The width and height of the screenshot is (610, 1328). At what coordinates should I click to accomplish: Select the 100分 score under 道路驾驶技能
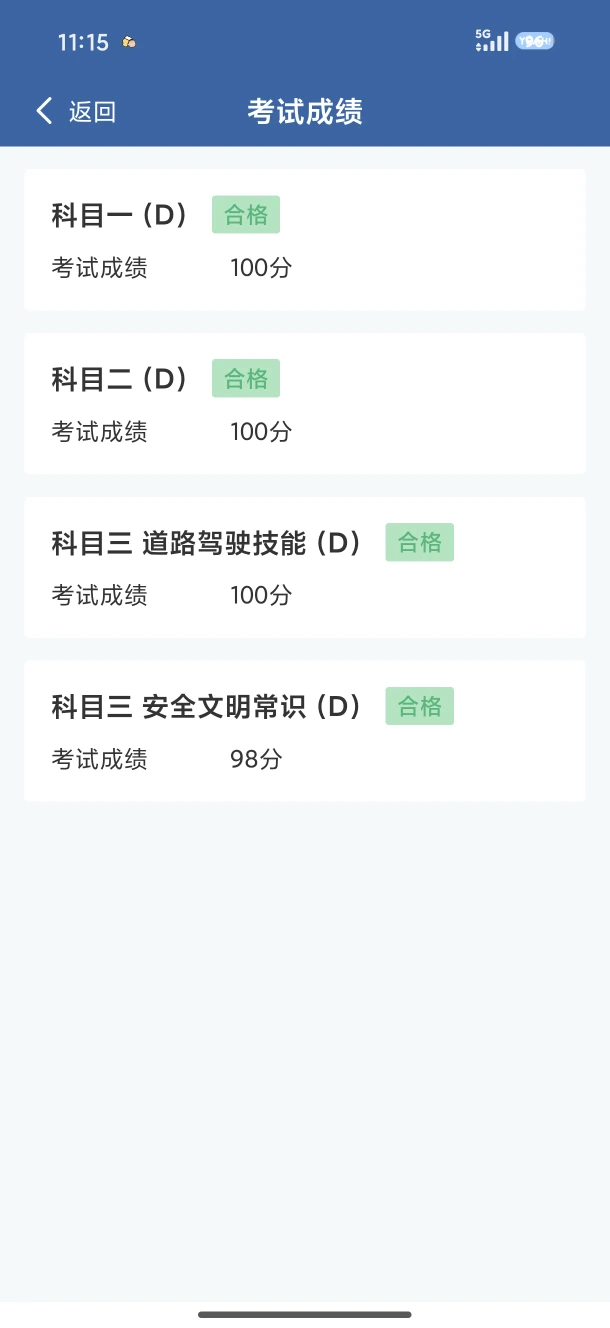[x=261, y=596]
